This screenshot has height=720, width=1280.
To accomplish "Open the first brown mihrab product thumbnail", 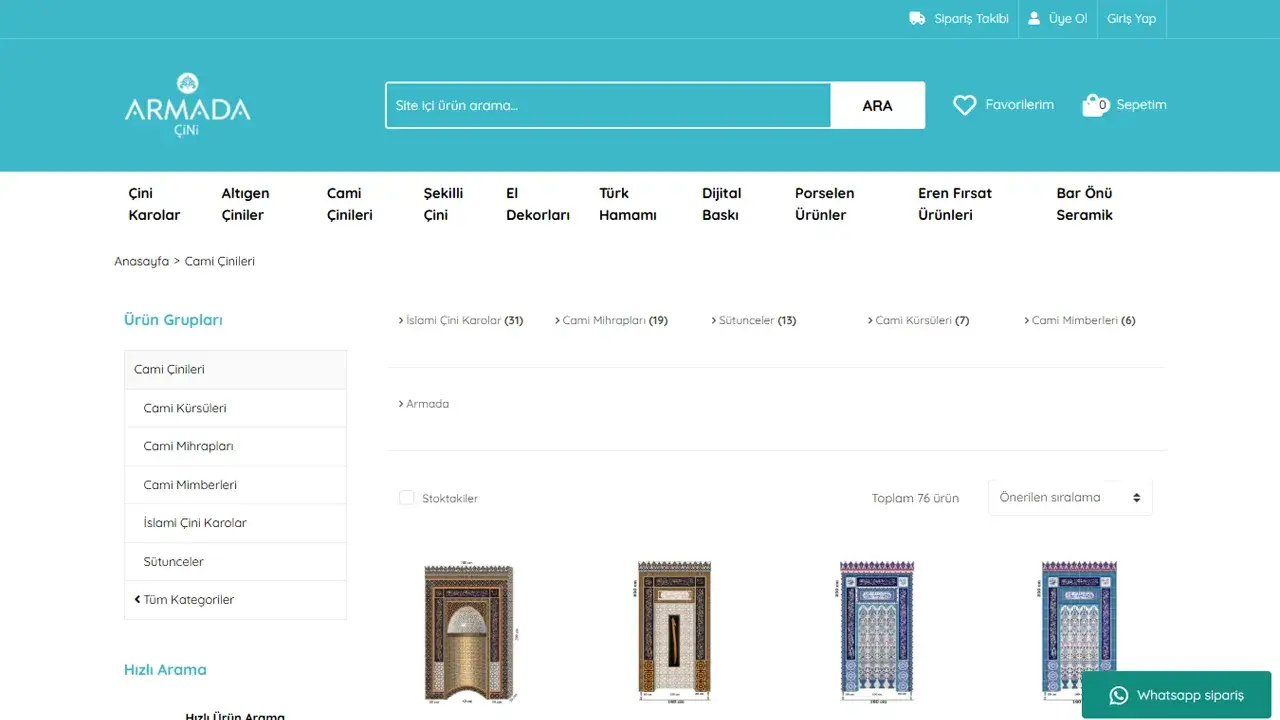I will pyautogui.click(x=468, y=630).
